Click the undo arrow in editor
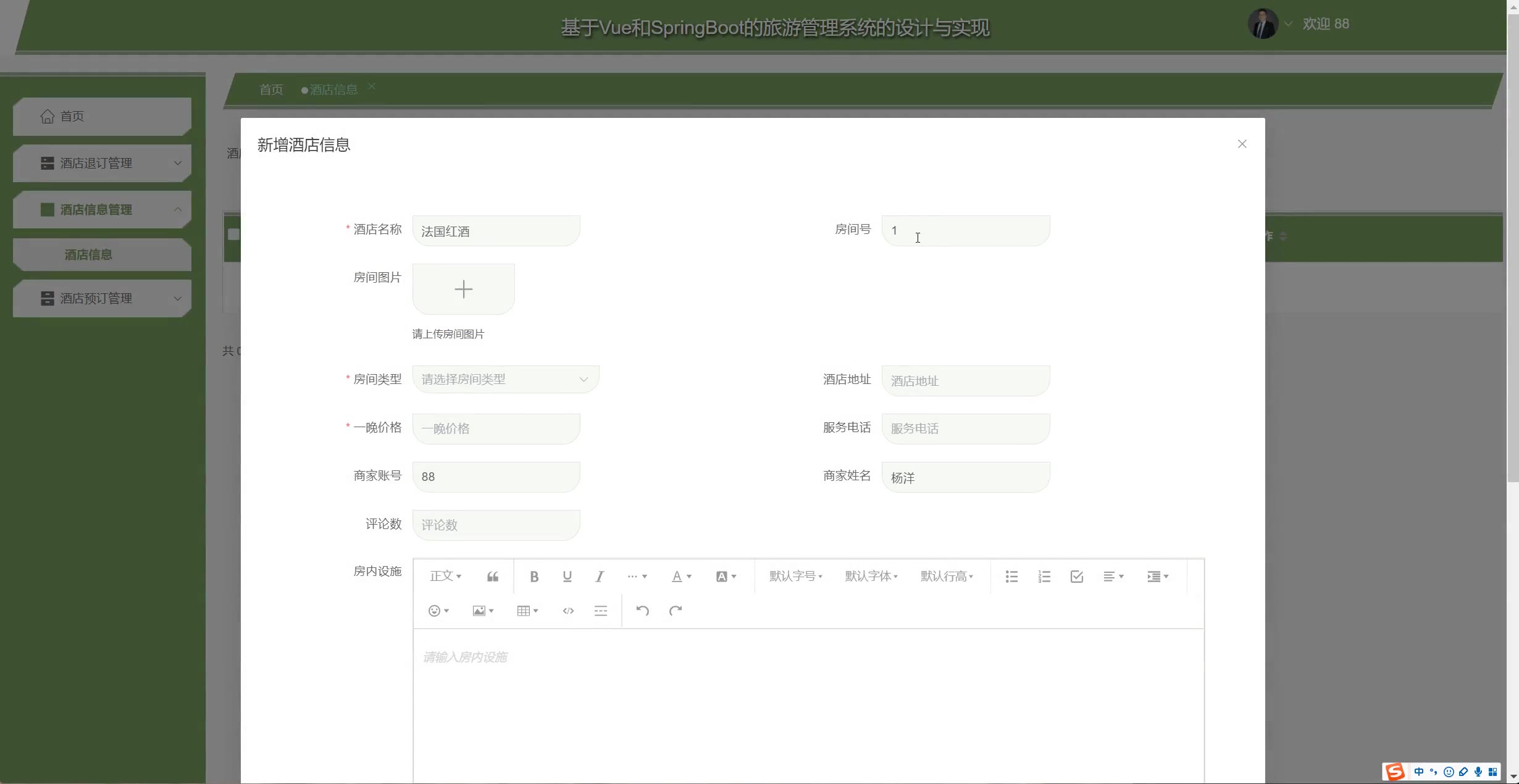Screen dimensions: 1519x784 [642, 611]
